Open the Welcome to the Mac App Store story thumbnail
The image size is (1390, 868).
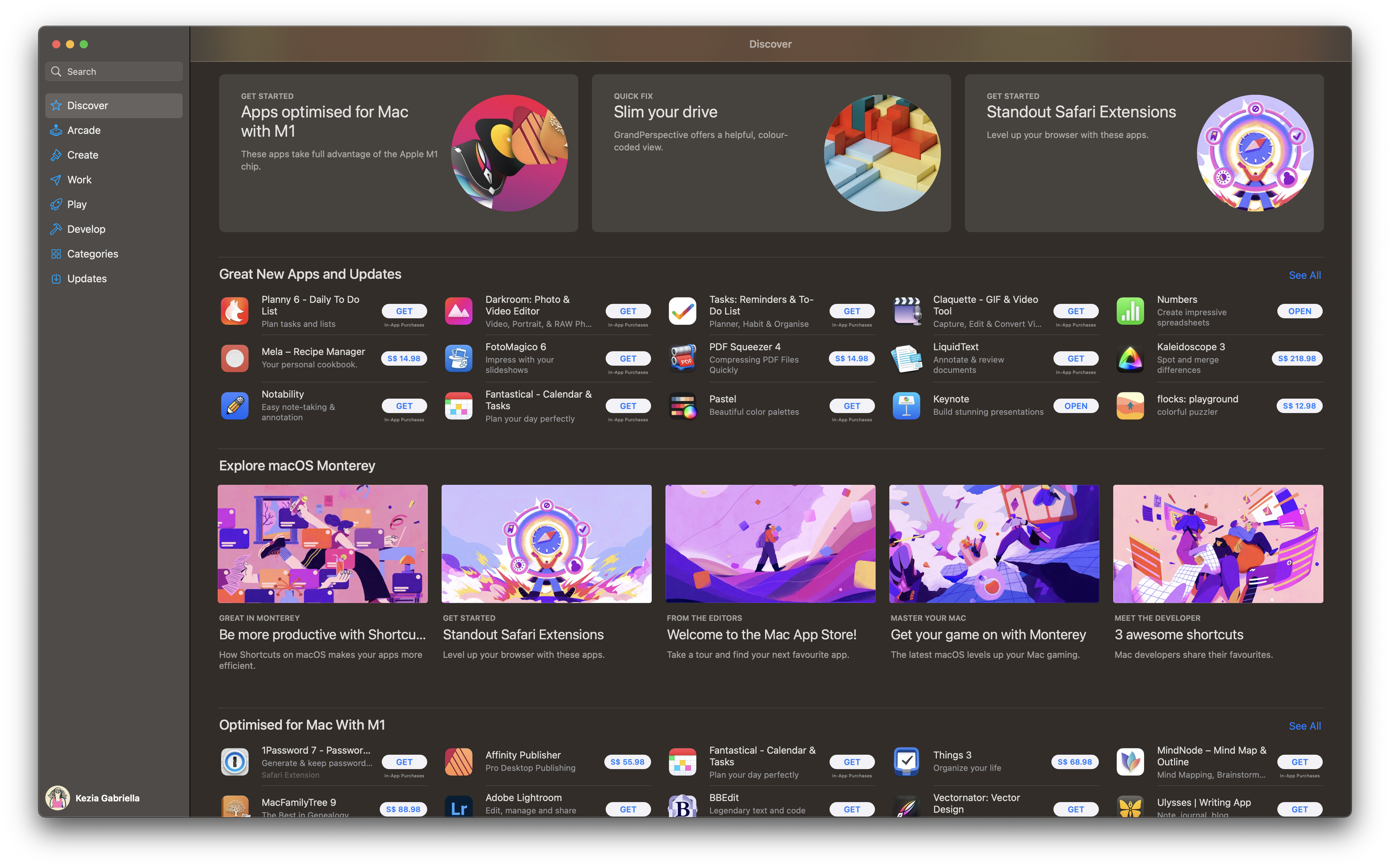tap(770, 544)
